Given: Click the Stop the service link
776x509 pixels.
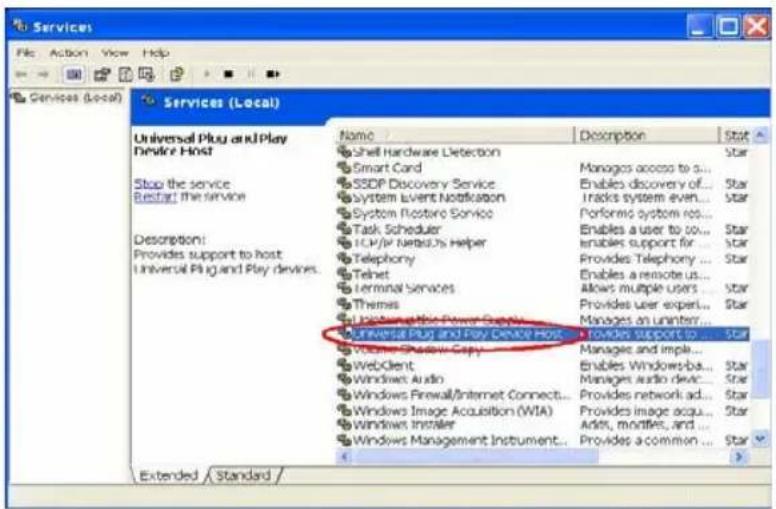Looking at the screenshot, I should pyautogui.click(x=148, y=184).
